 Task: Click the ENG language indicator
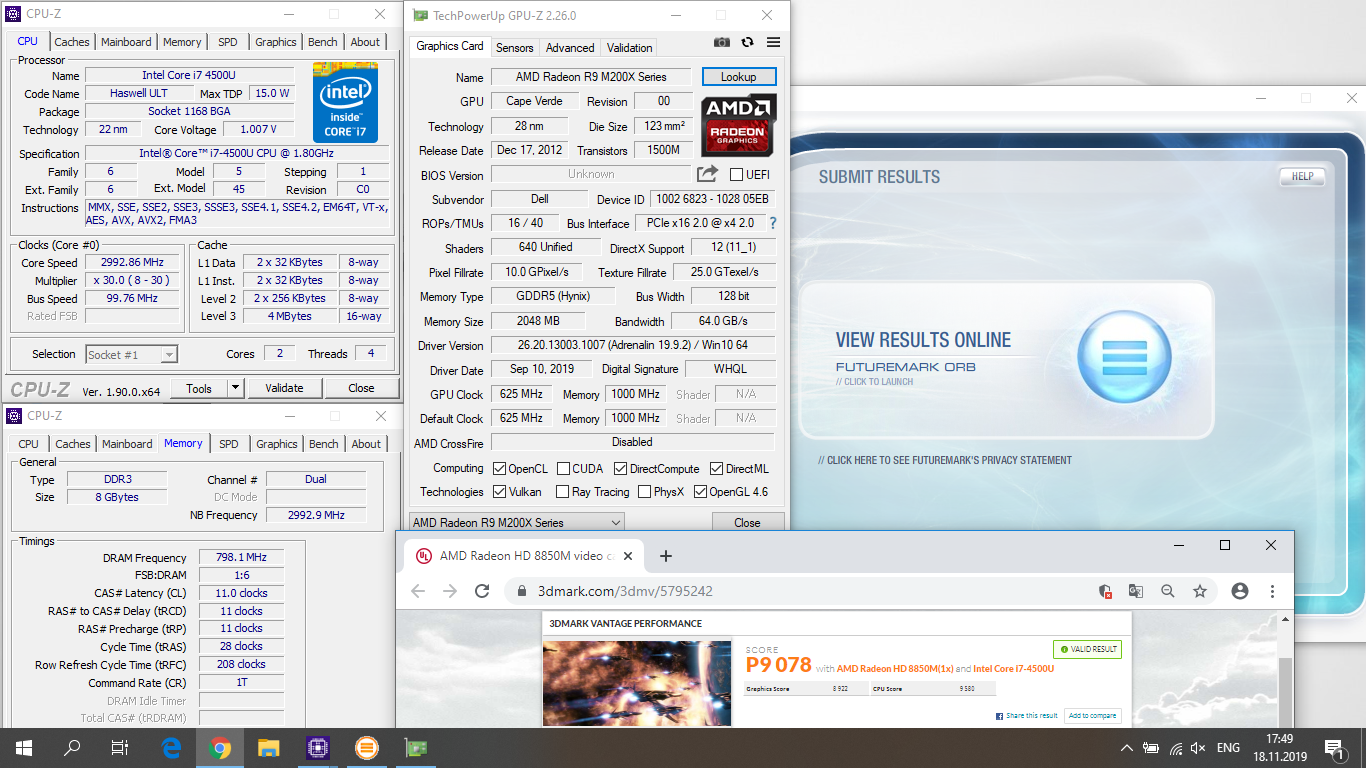1228,748
